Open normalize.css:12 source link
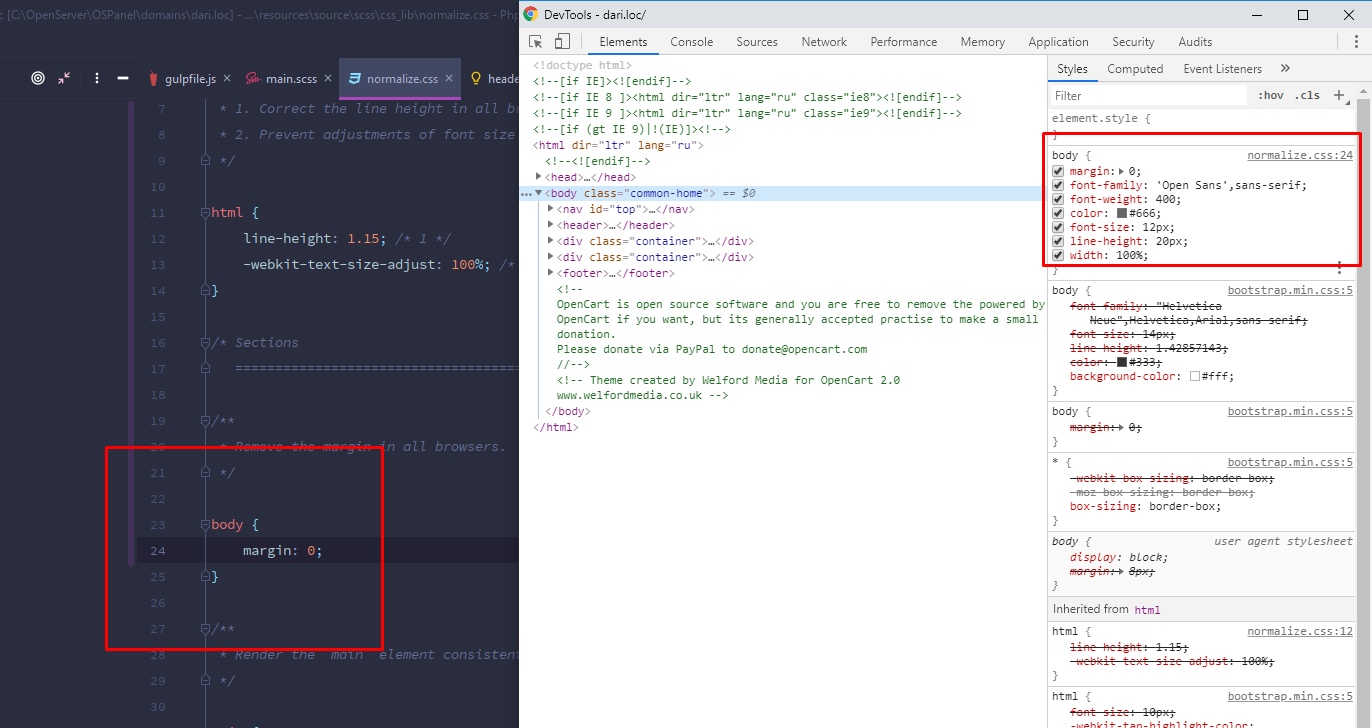The height and width of the screenshot is (728, 1372). 1300,631
